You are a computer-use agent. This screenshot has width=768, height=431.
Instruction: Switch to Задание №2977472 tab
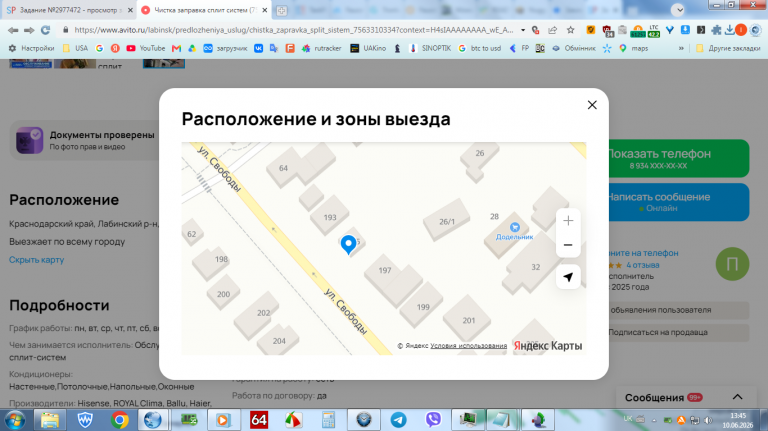click(69, 10)
